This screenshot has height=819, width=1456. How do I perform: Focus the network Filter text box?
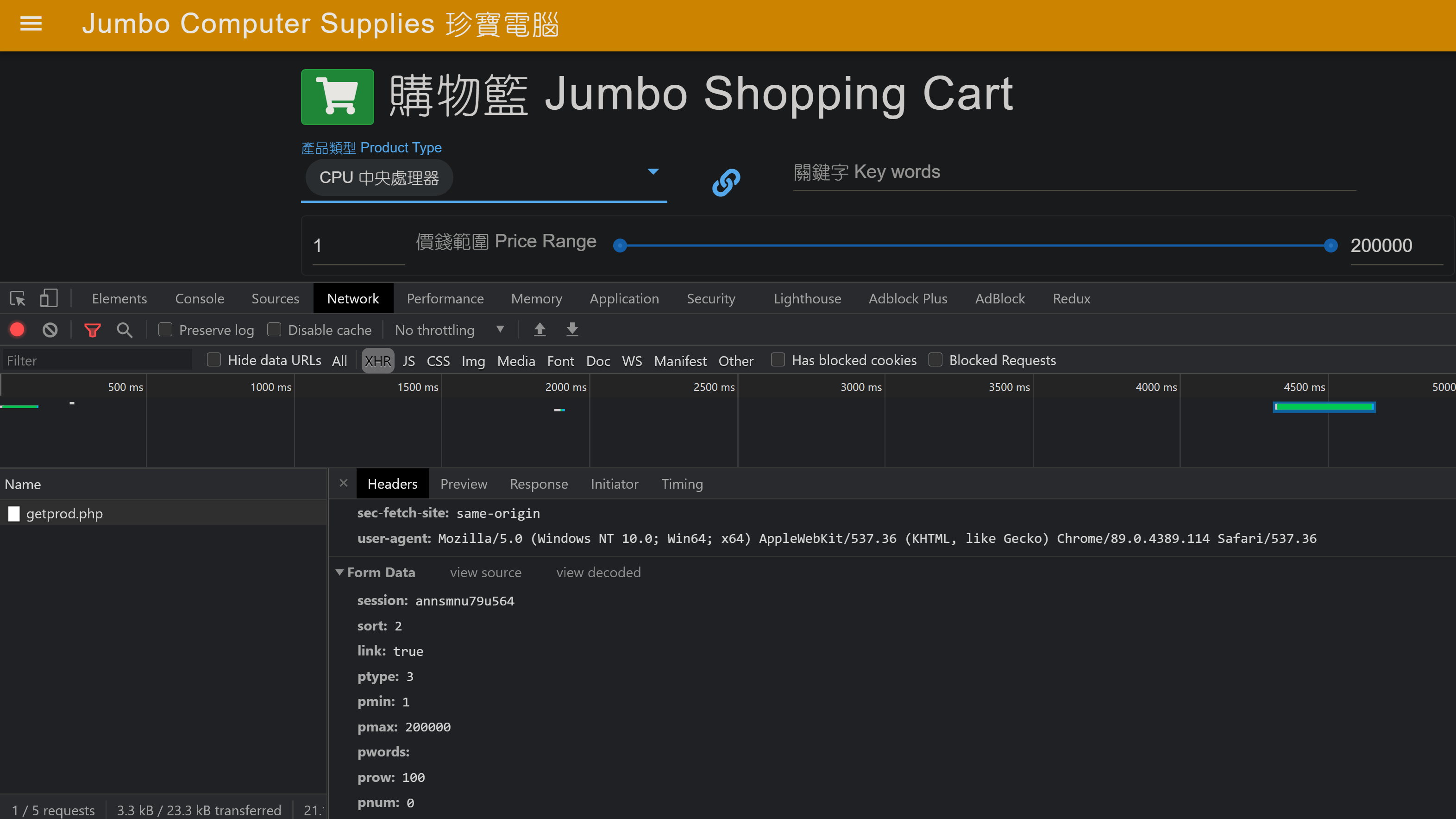pyautogui.click(x=97, y=360)
